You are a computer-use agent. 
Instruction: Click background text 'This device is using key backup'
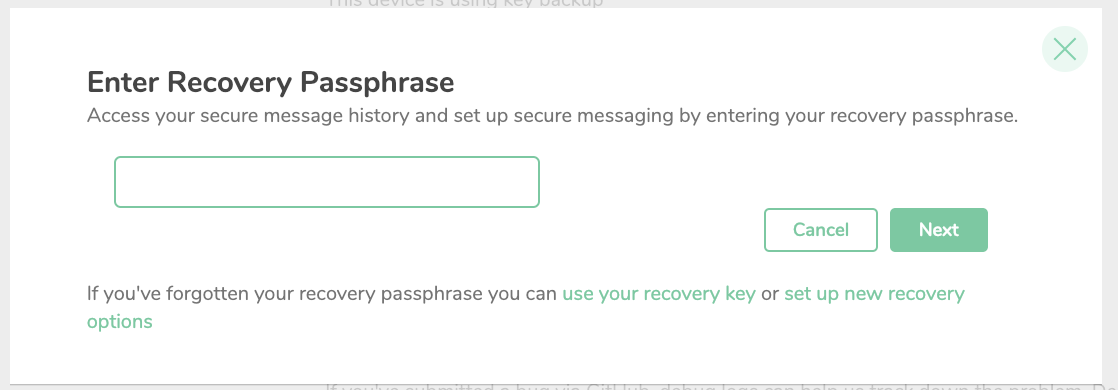tap(464, 3)
